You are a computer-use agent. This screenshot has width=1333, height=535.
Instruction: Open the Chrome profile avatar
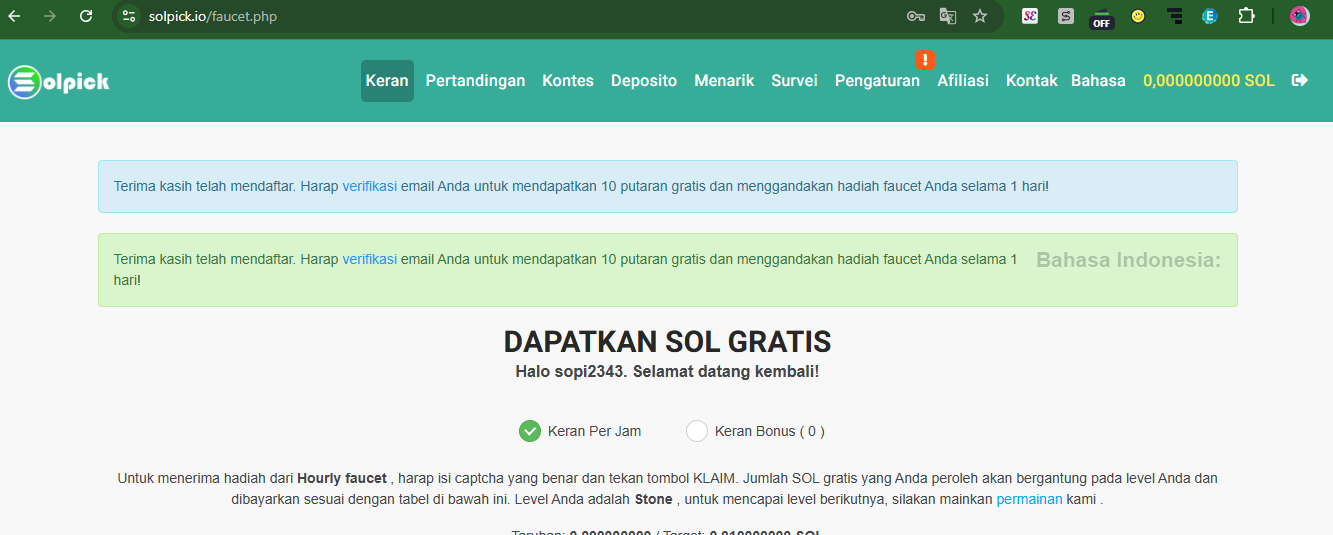click(x=1300, y=16)
